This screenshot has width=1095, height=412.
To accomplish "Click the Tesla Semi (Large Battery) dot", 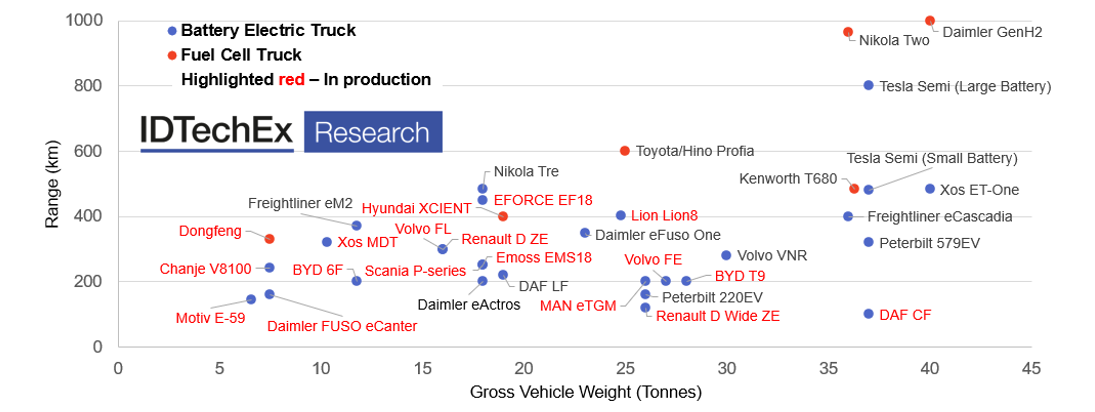I will [868, 85].
